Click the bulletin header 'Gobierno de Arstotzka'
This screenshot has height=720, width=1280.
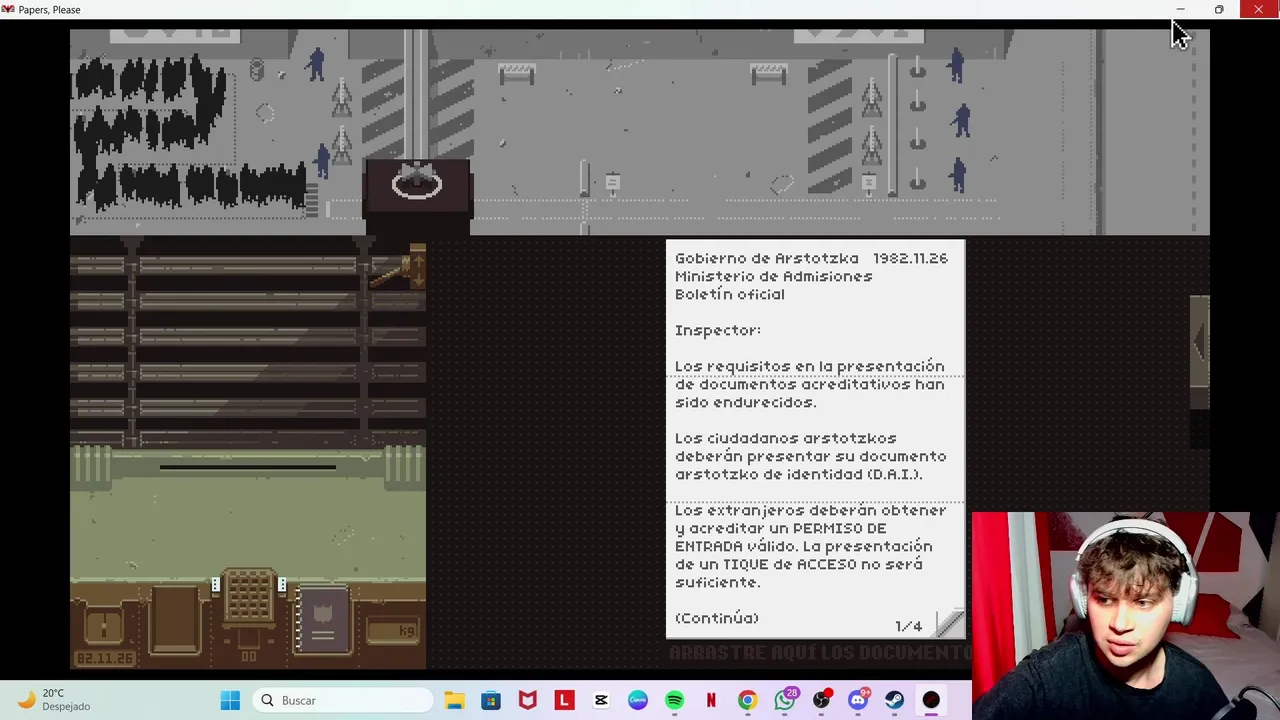point(768,258)
